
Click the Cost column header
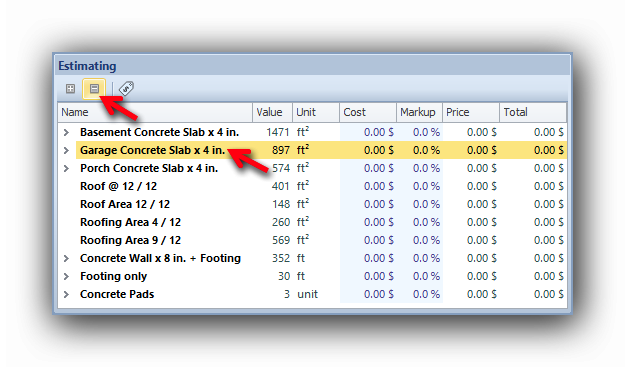[x=368, y=112]
